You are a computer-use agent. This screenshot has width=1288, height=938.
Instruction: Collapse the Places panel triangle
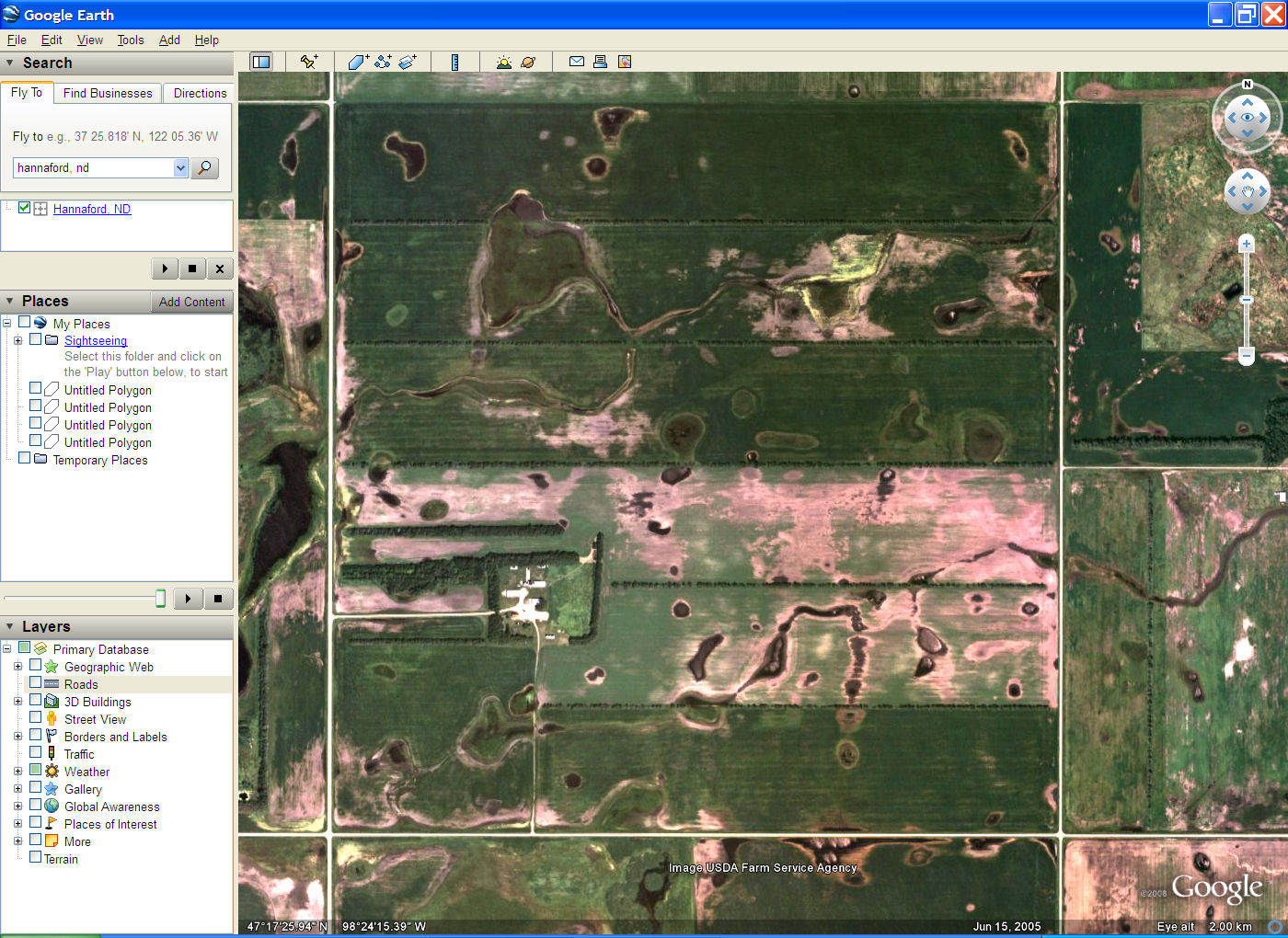click(x=10, y=301)
